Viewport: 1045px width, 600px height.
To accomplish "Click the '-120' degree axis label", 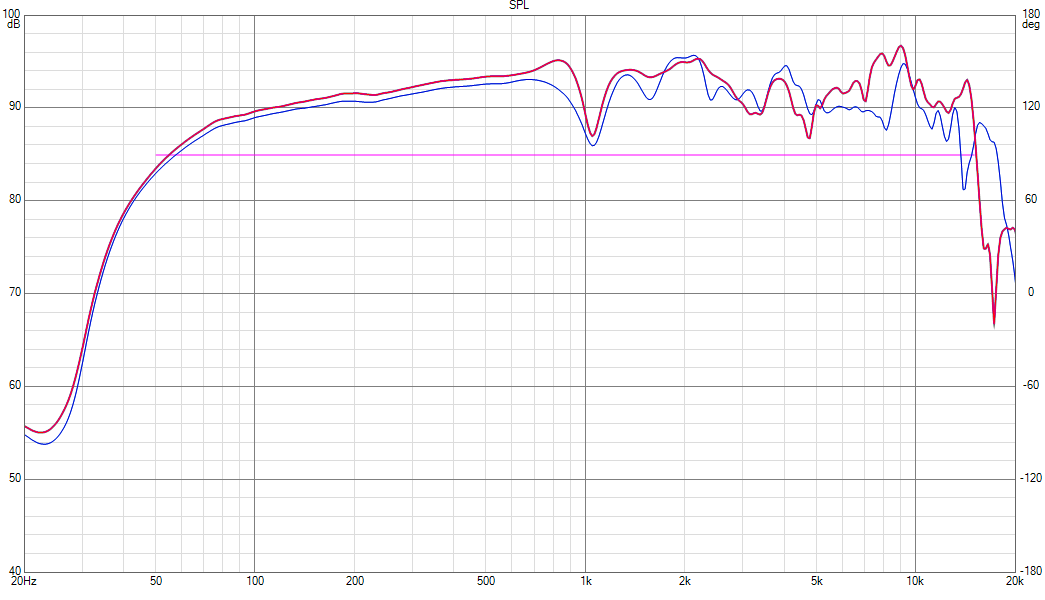I will 1031,478.
